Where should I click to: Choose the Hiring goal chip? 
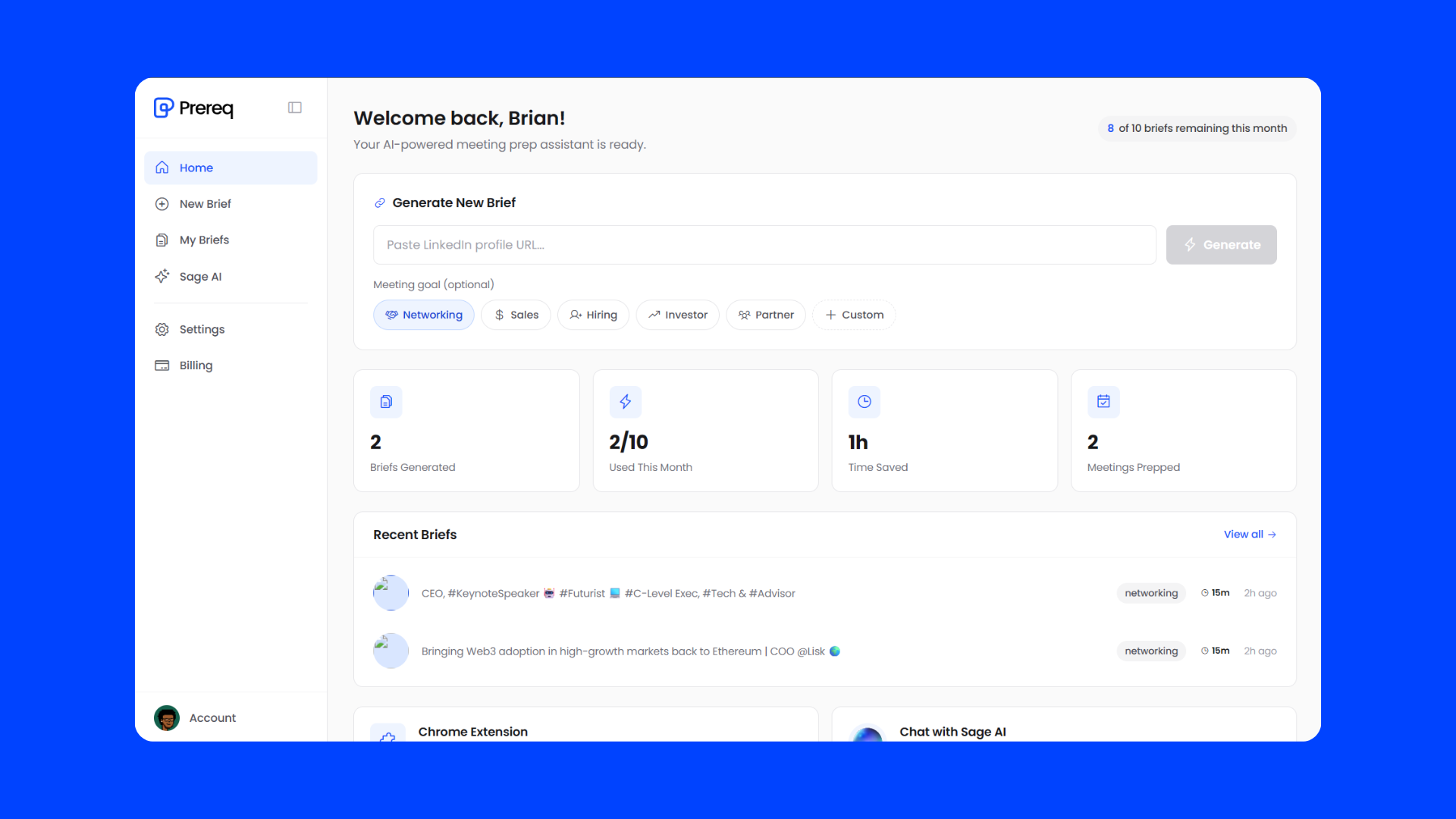pos(593,315)
